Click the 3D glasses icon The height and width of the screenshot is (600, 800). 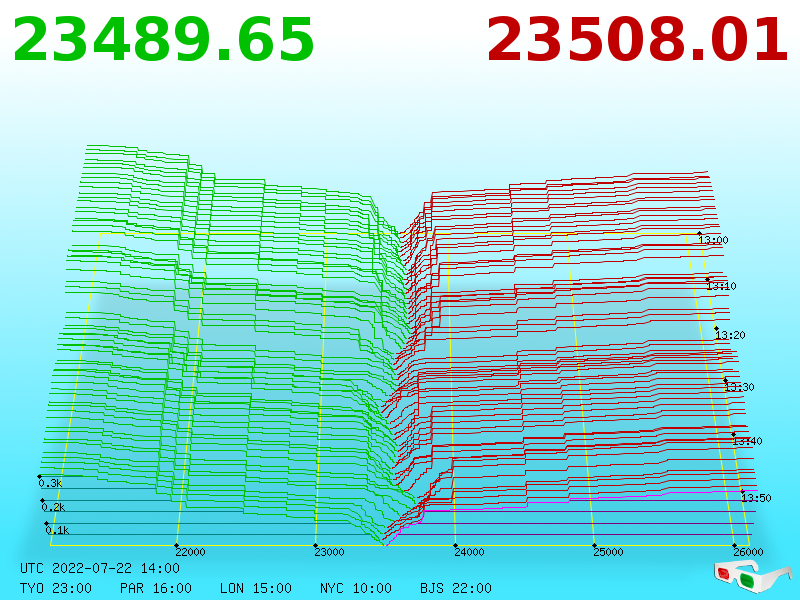[753, 576]
